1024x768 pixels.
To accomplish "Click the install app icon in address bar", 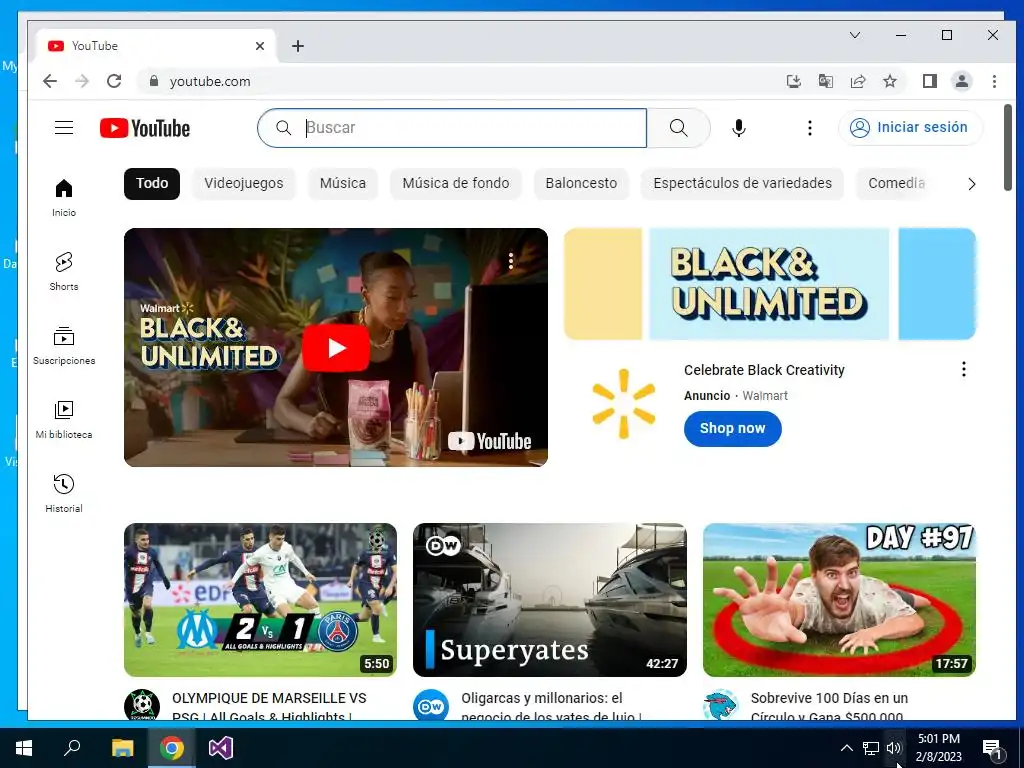I will coord(793,82).
